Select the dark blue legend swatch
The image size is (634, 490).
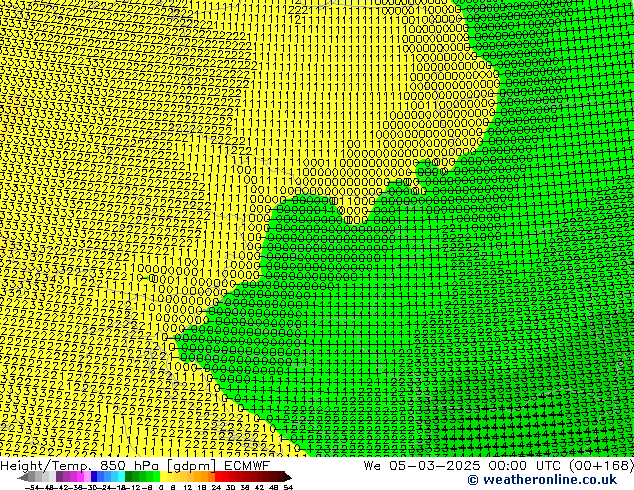[94, 476]
